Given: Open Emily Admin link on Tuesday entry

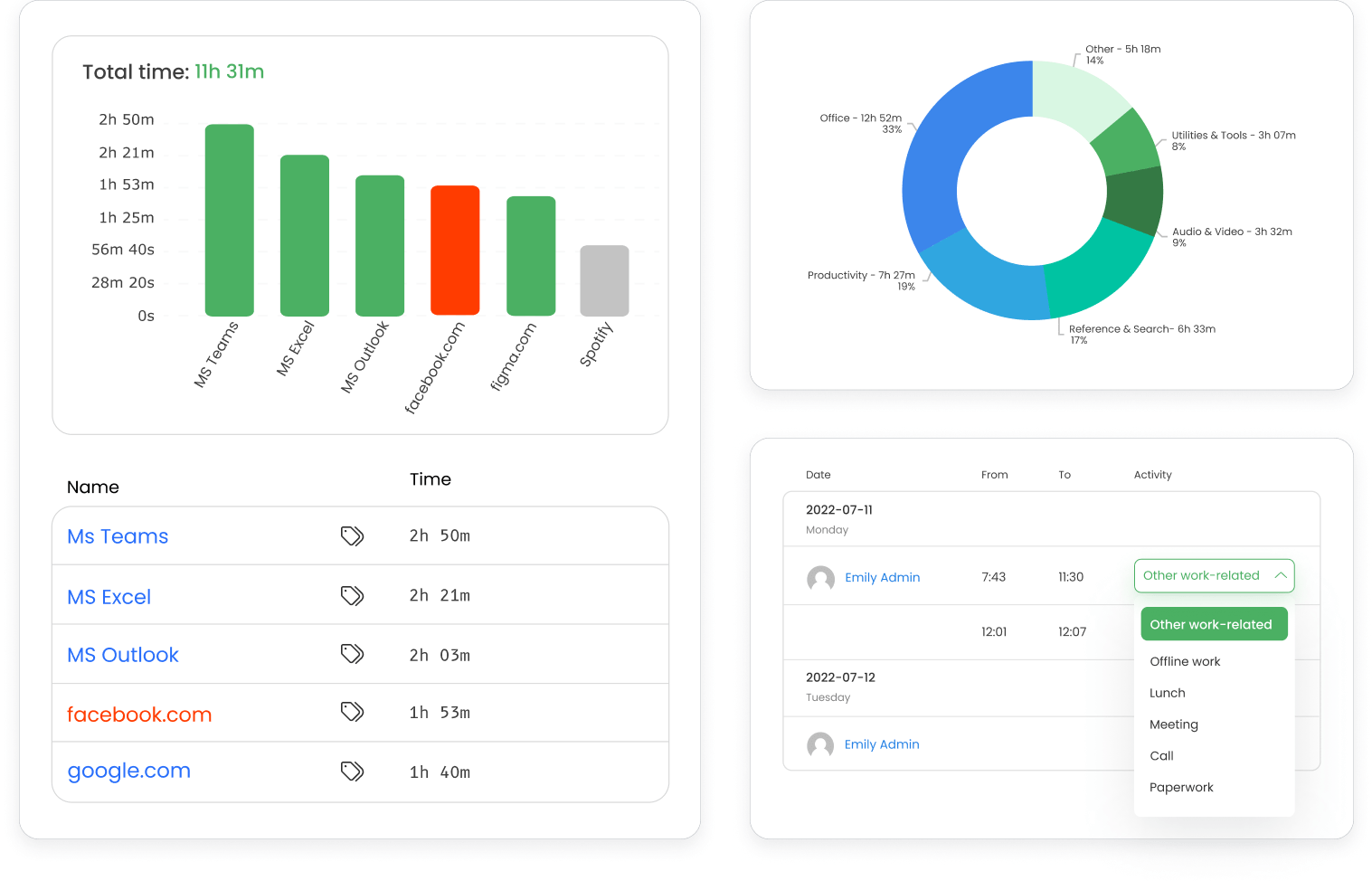Looking at the screenshot, I should click(882, 744).
